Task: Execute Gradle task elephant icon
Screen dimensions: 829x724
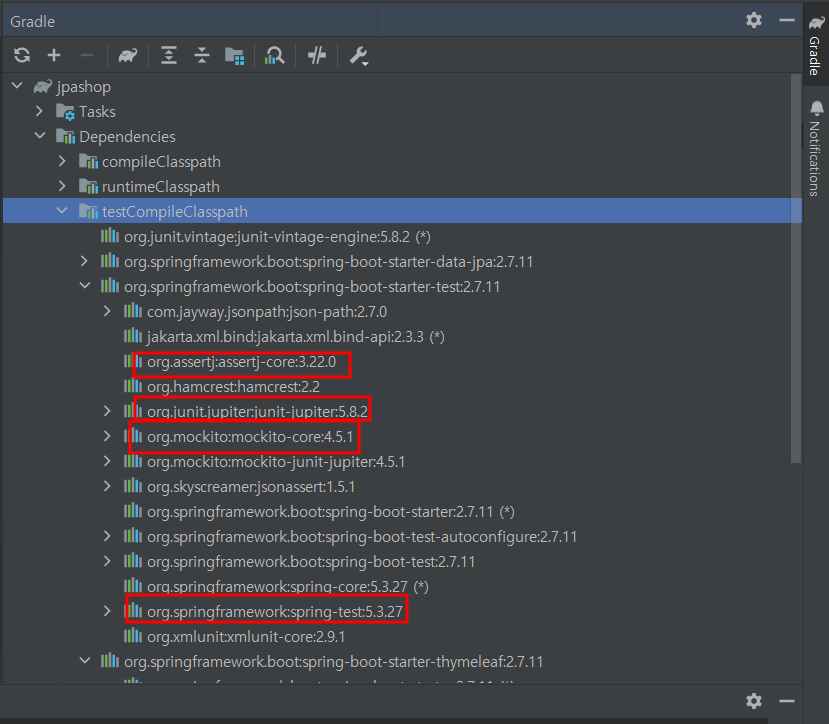Action: 128,55
